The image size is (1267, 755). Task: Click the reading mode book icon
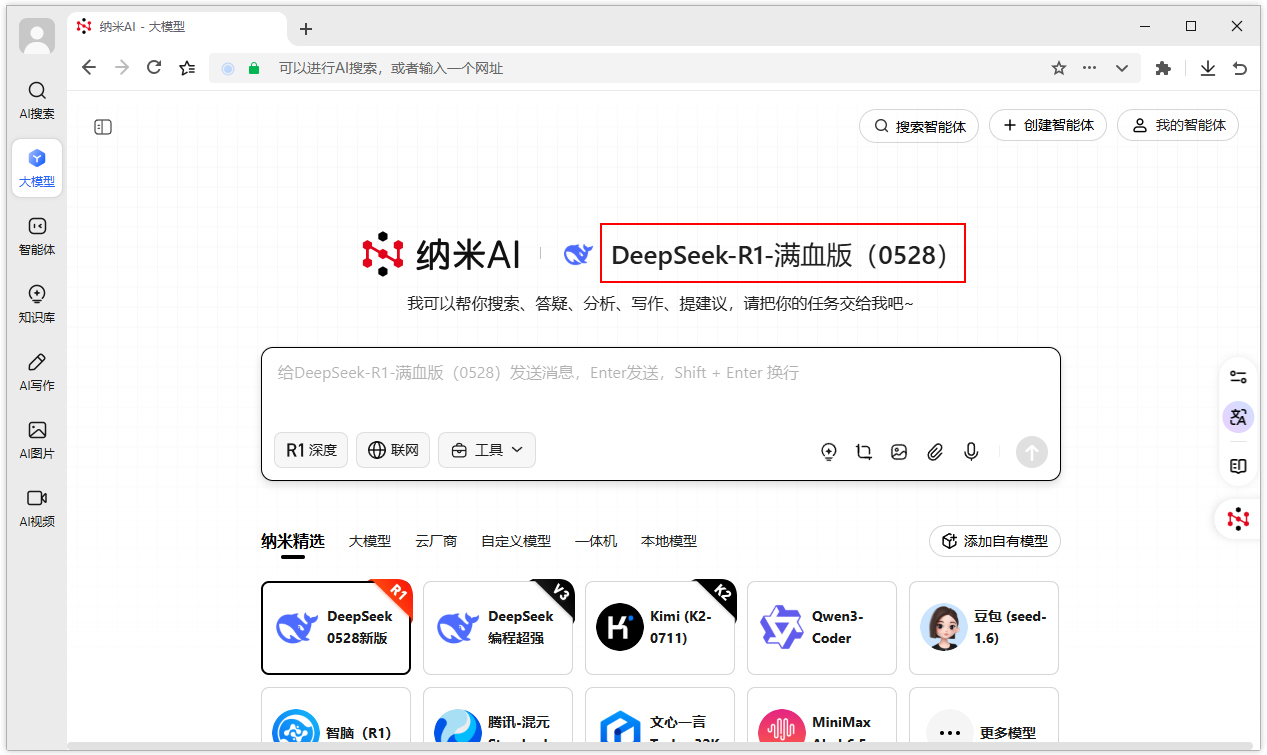coord(1238,465)
